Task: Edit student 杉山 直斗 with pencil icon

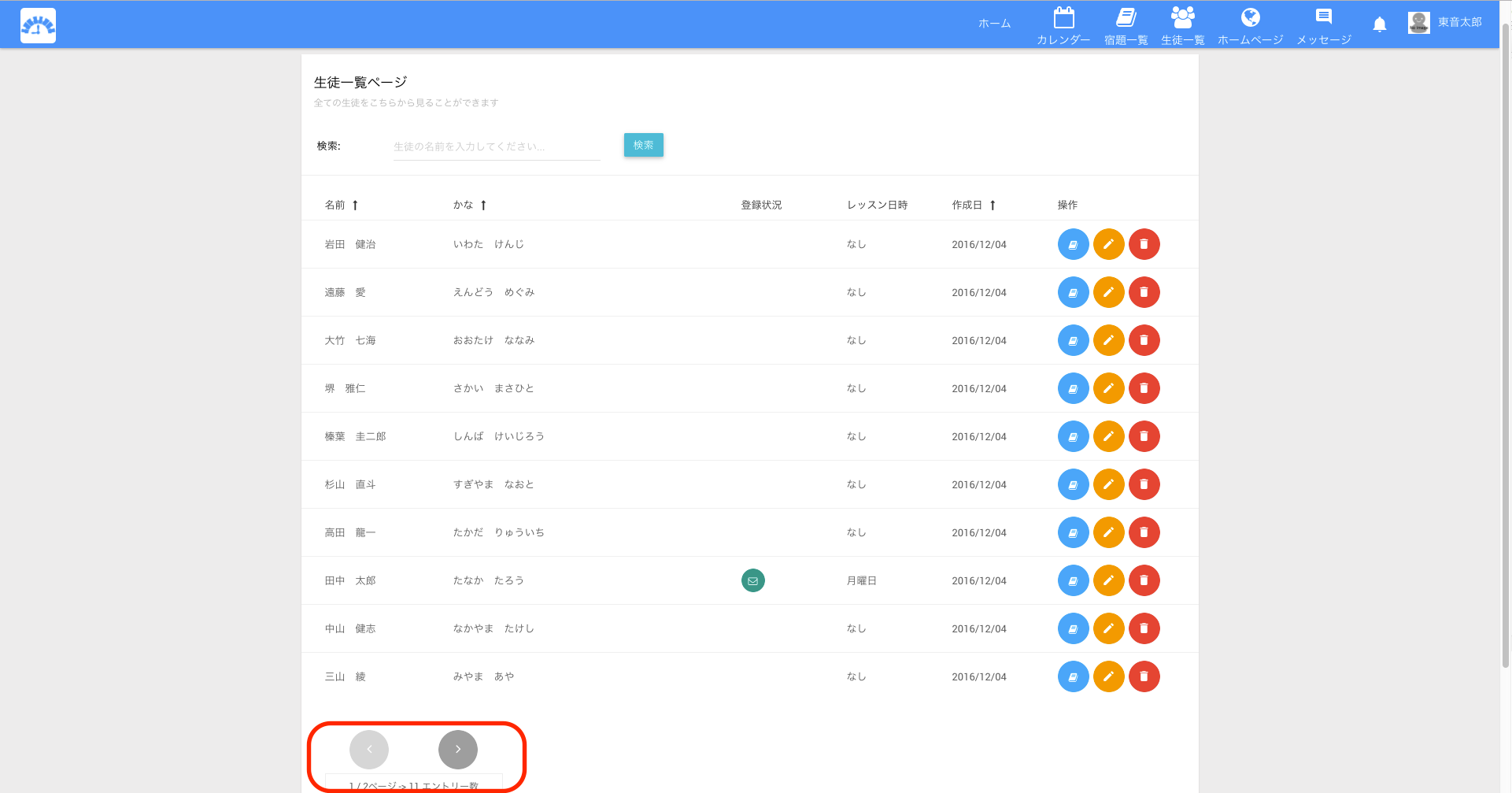Action: pos(1108,484)
